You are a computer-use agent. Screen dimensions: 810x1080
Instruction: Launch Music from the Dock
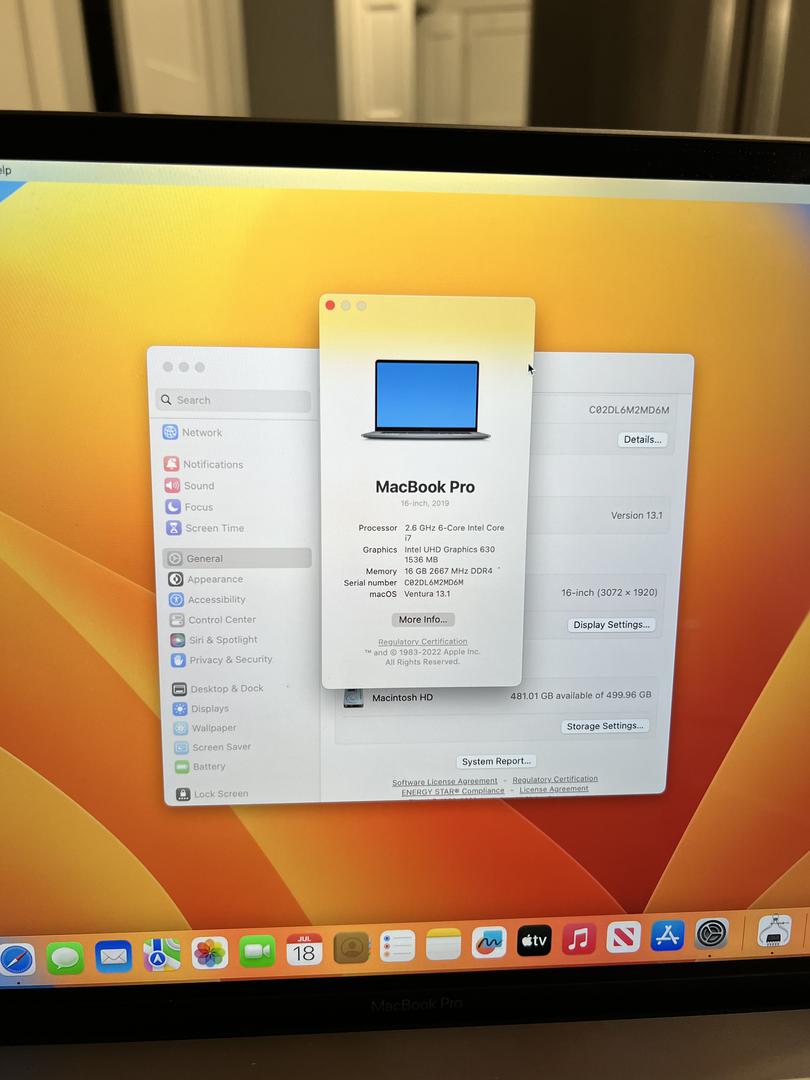(x=579, y=938)
